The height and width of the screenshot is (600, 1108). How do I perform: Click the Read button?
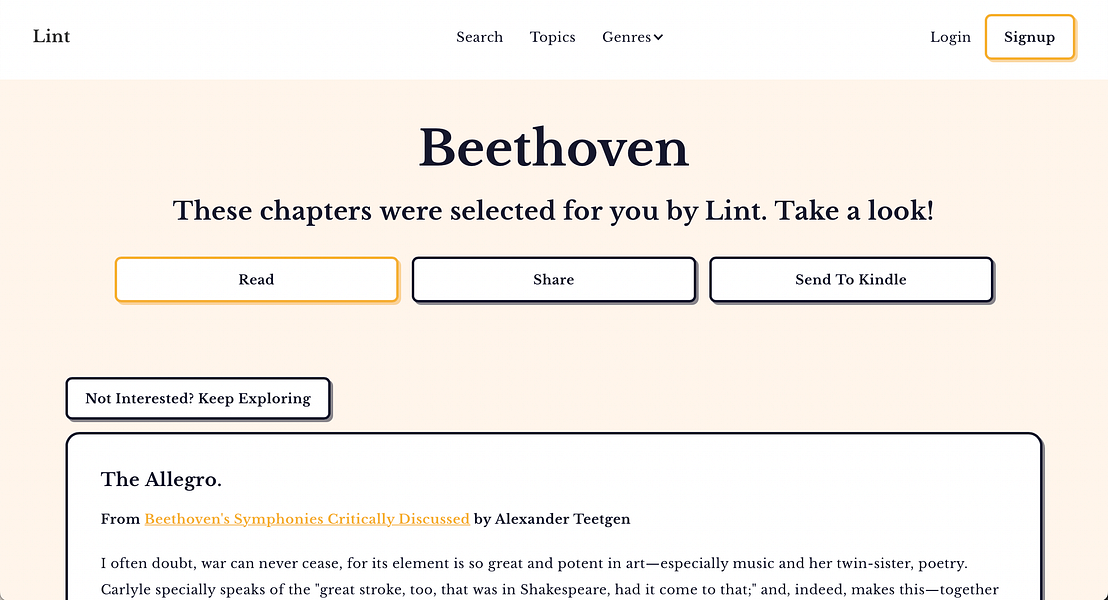256,280
